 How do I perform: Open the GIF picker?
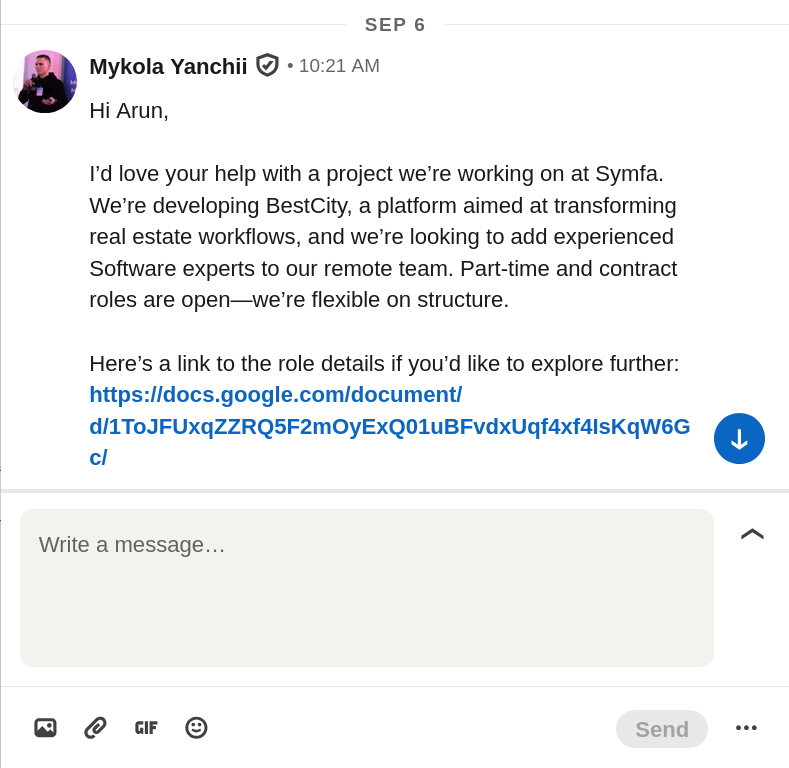coord(146,728)
